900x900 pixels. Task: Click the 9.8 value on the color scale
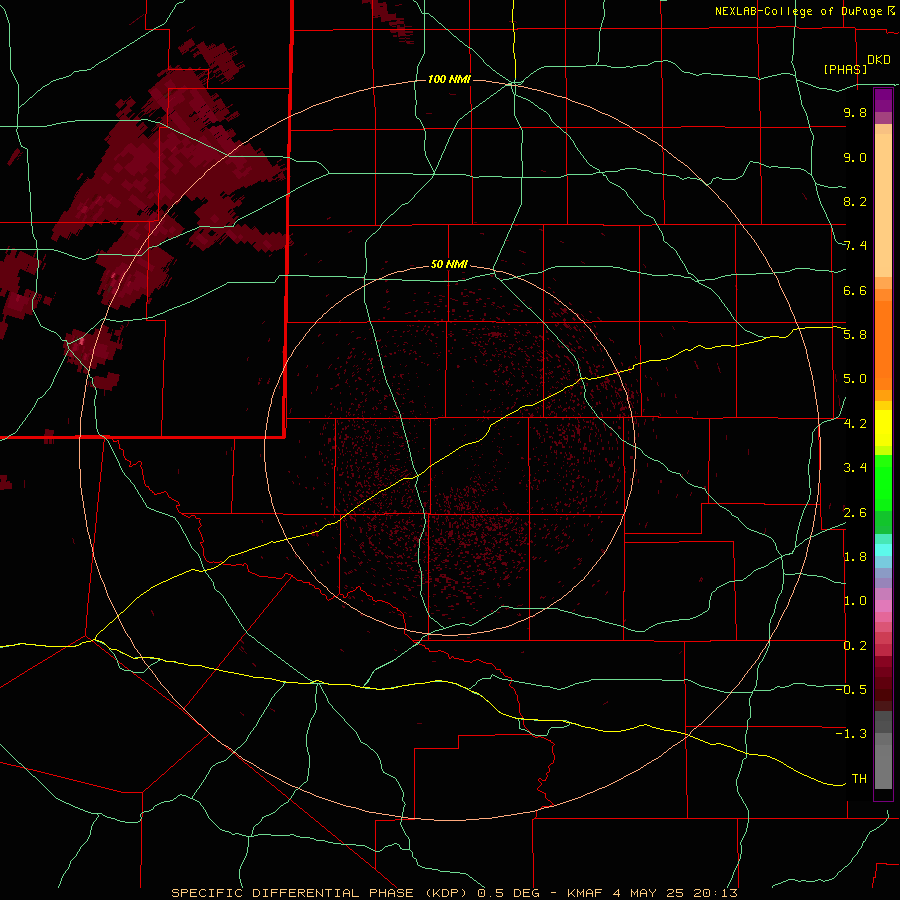pyautogui.click(x=855, y=112)
